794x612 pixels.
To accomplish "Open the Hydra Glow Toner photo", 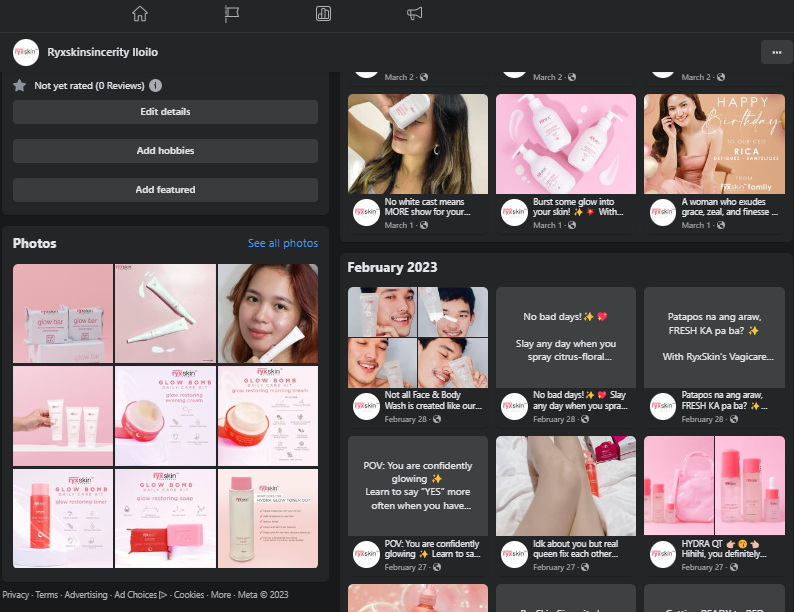I will 268,518.
